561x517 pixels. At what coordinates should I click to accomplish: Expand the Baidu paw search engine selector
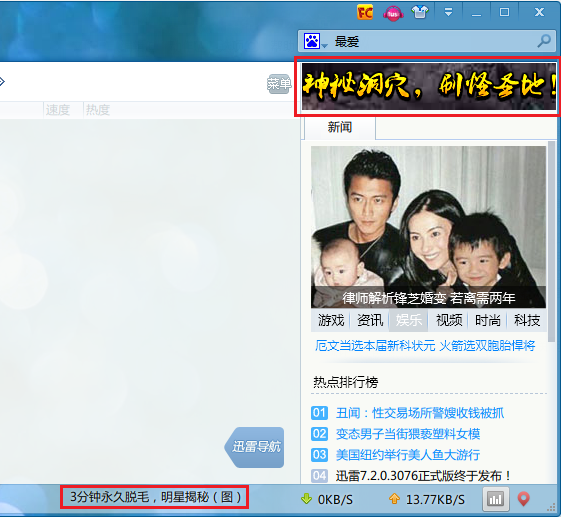click(x=315, y=41)
